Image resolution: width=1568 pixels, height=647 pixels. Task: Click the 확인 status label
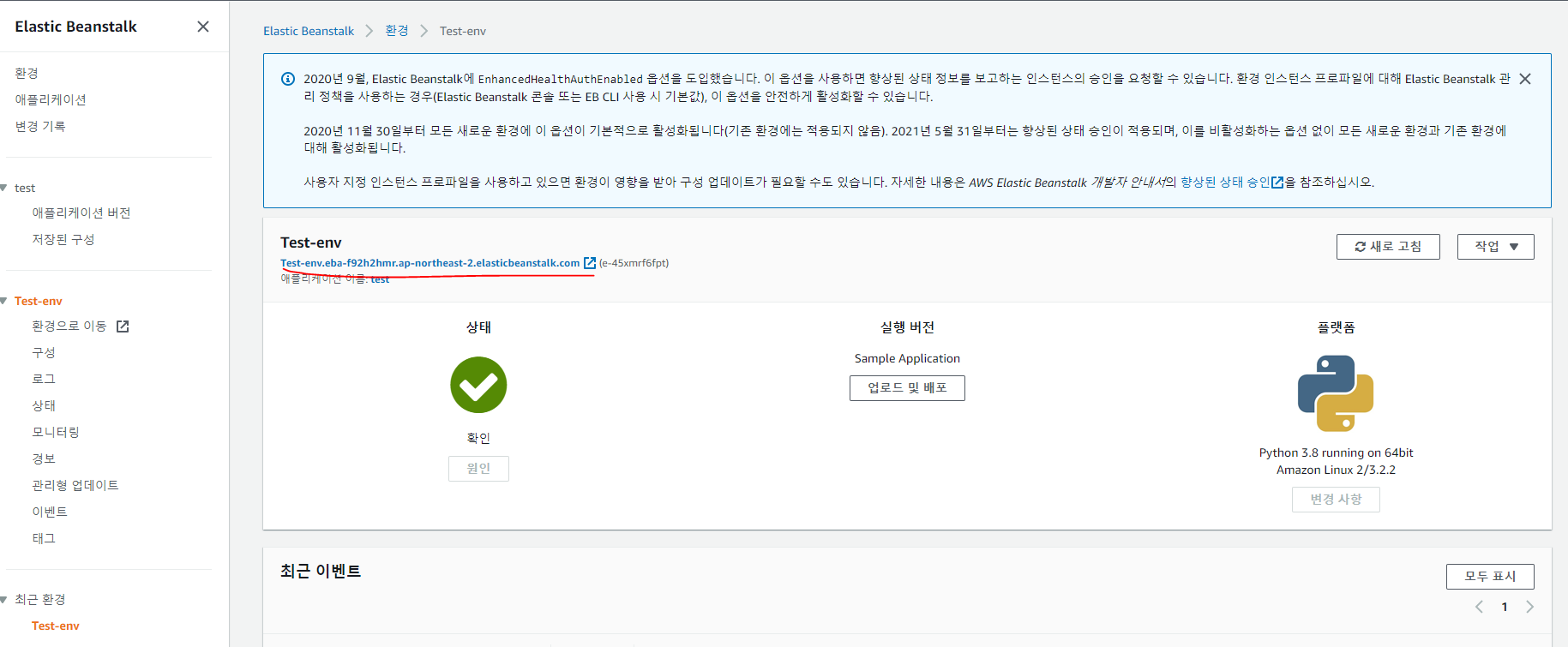[x=478, y=438]
